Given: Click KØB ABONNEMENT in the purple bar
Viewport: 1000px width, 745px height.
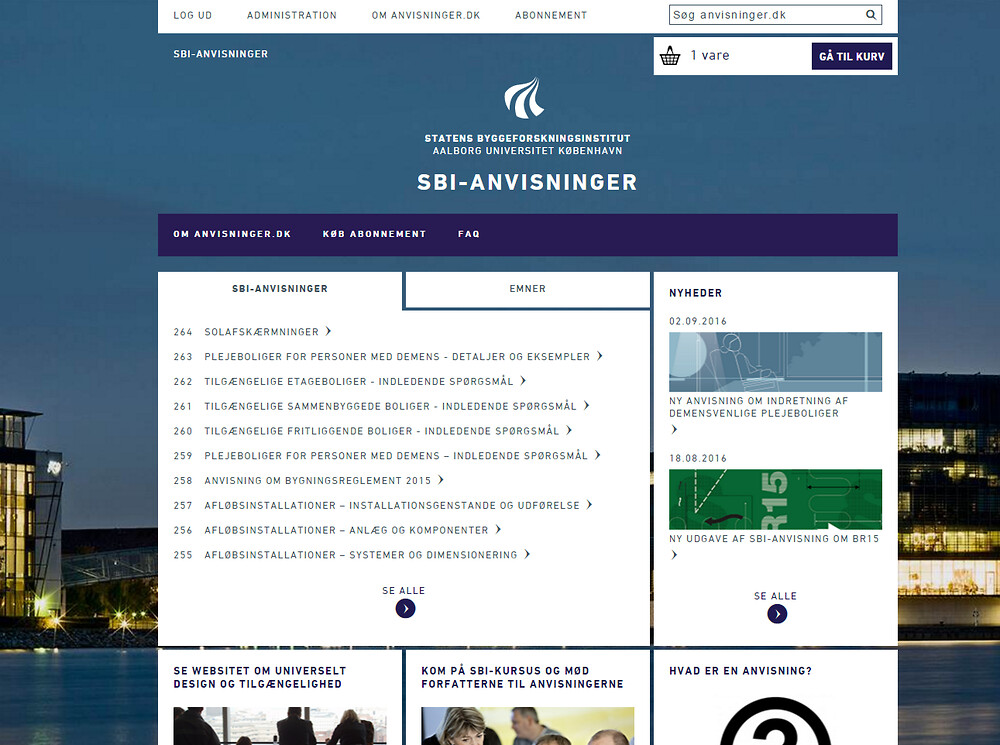Looking at the screenshot, I should pos(374,234).
